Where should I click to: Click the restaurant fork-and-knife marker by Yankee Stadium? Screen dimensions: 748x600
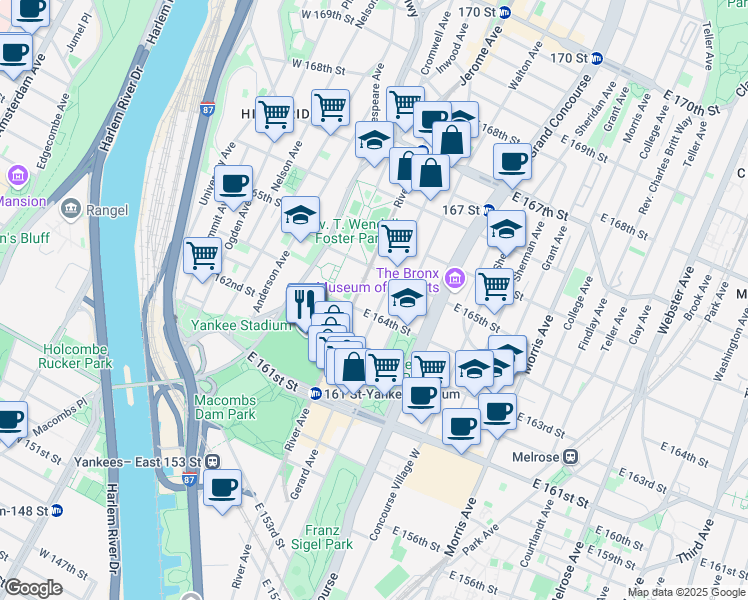(304, 302)
